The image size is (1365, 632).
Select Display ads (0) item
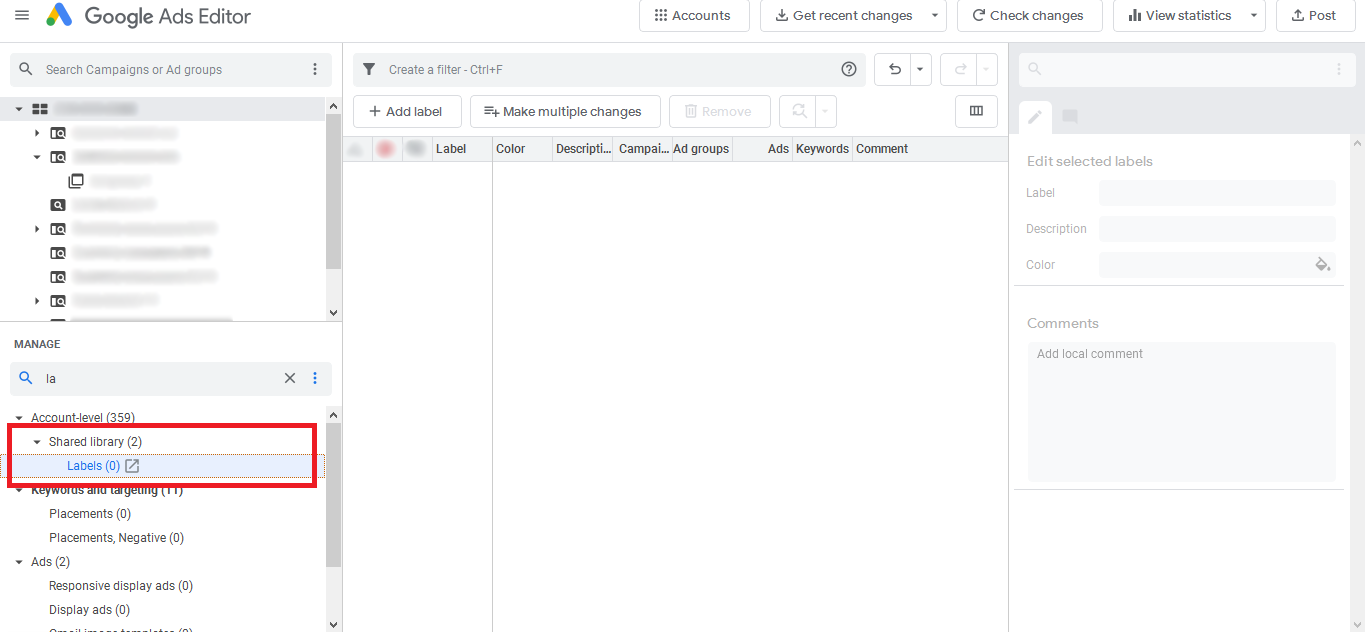coord(89,610)
